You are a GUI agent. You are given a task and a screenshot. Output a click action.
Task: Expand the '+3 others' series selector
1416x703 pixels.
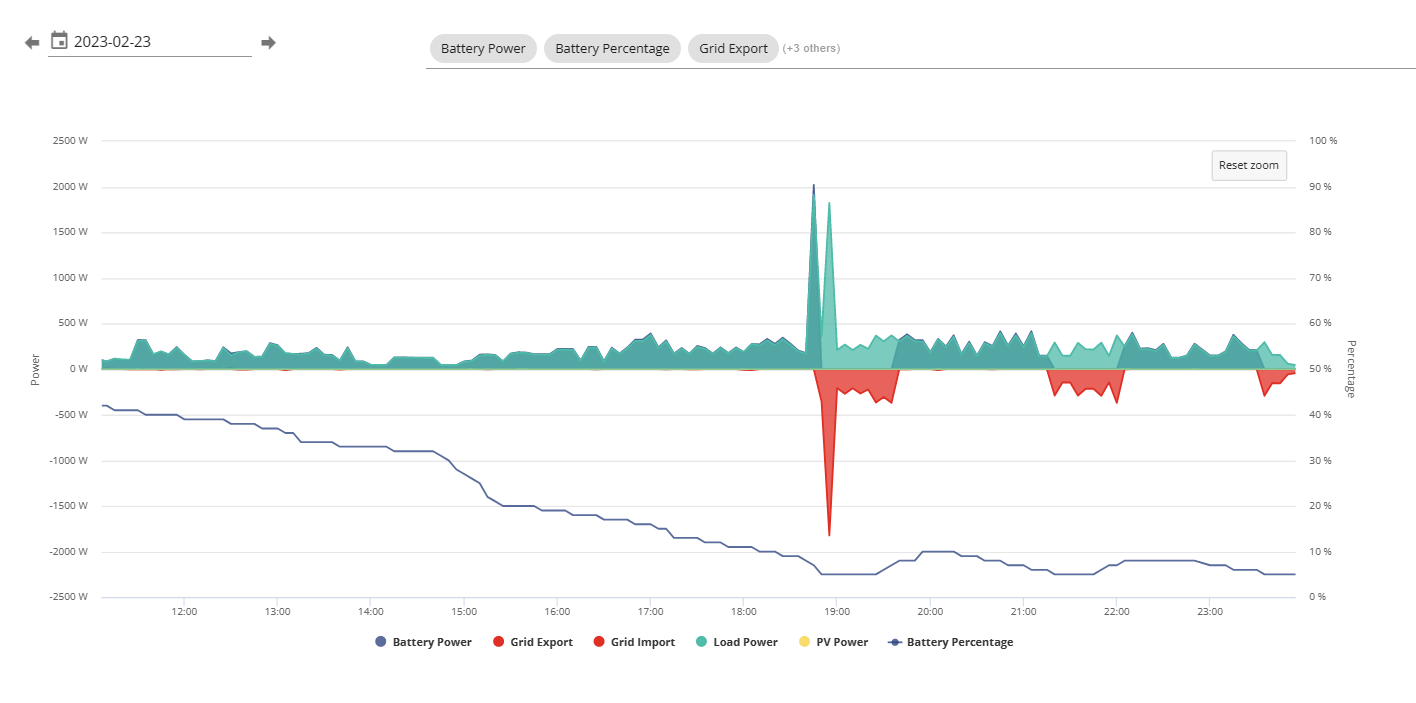pos(811,48)
